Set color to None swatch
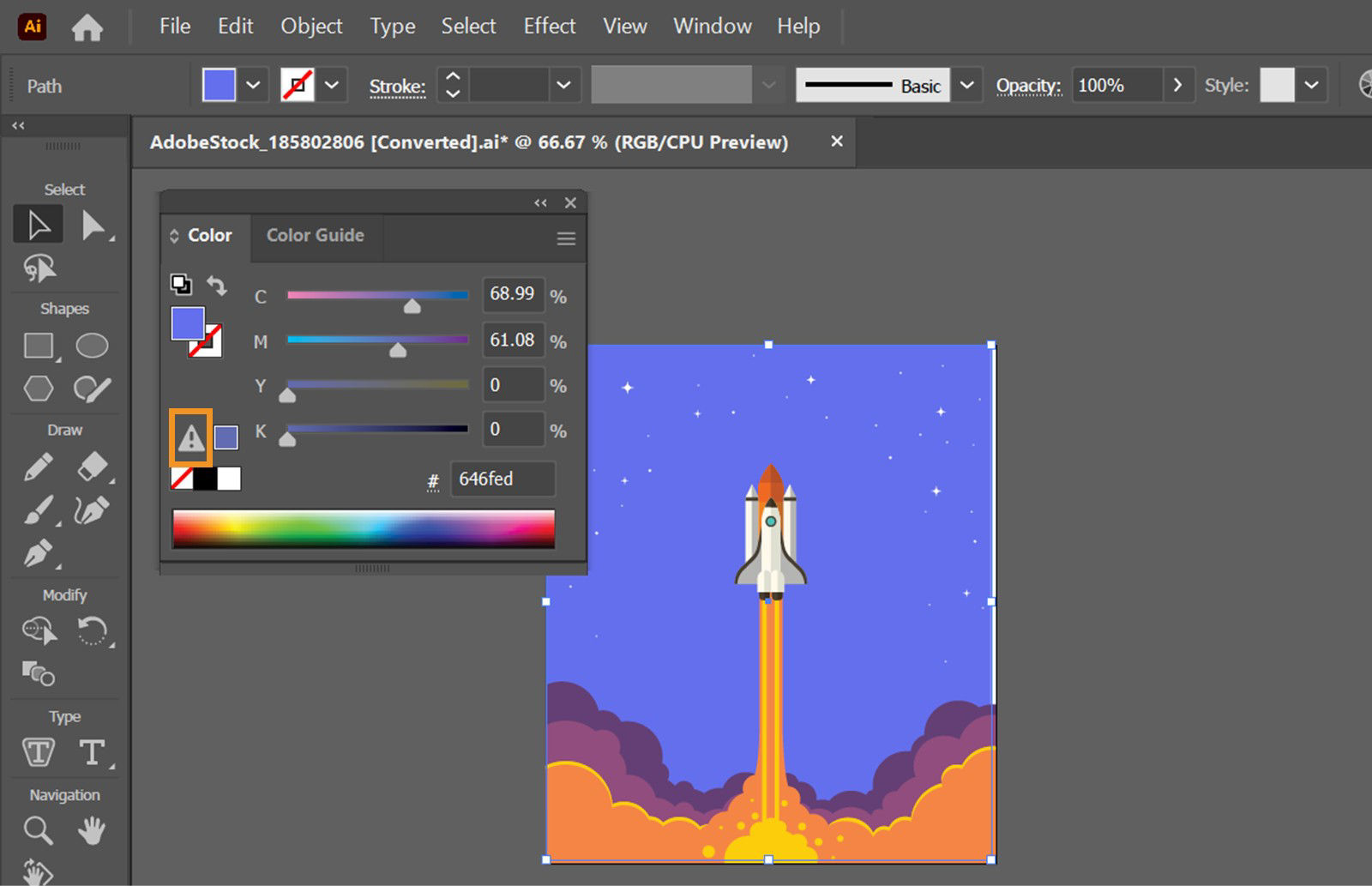 click(182, 479)
